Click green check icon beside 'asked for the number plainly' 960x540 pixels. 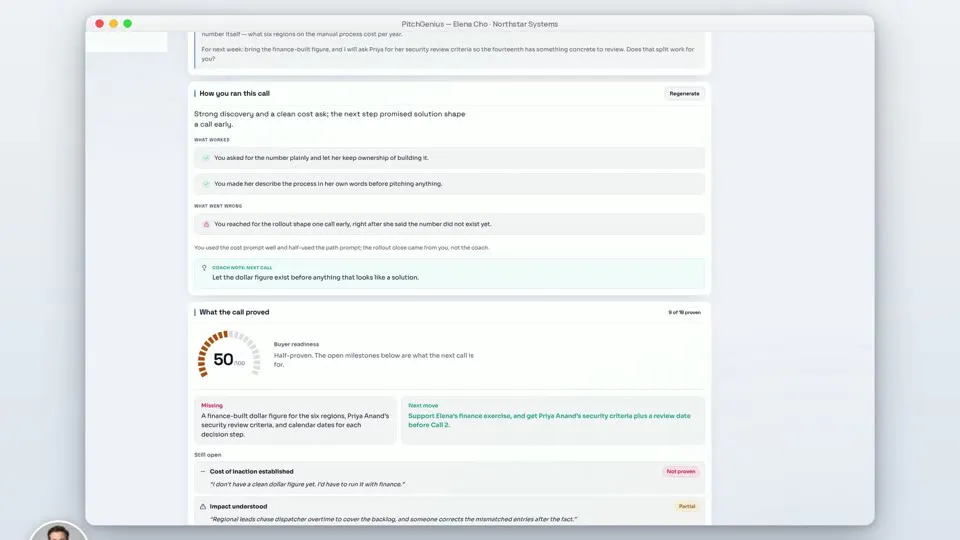tap(206, 158)
